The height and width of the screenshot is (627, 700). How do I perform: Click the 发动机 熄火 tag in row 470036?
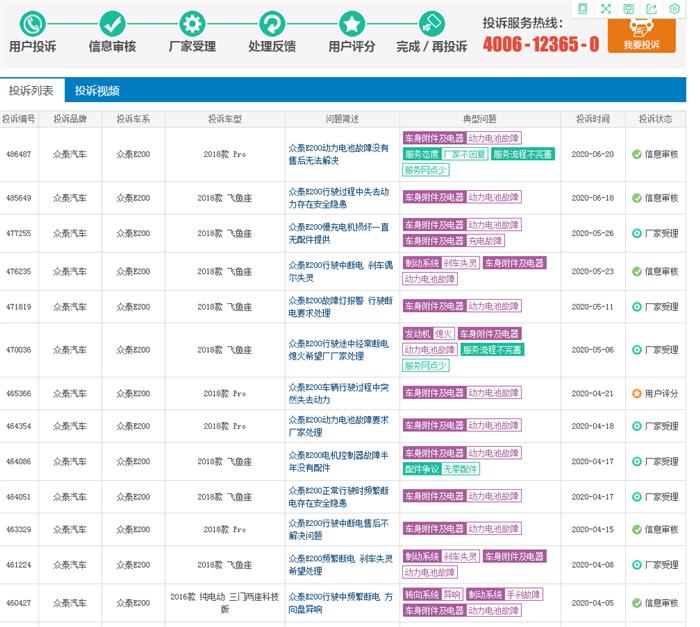(429, 334)
